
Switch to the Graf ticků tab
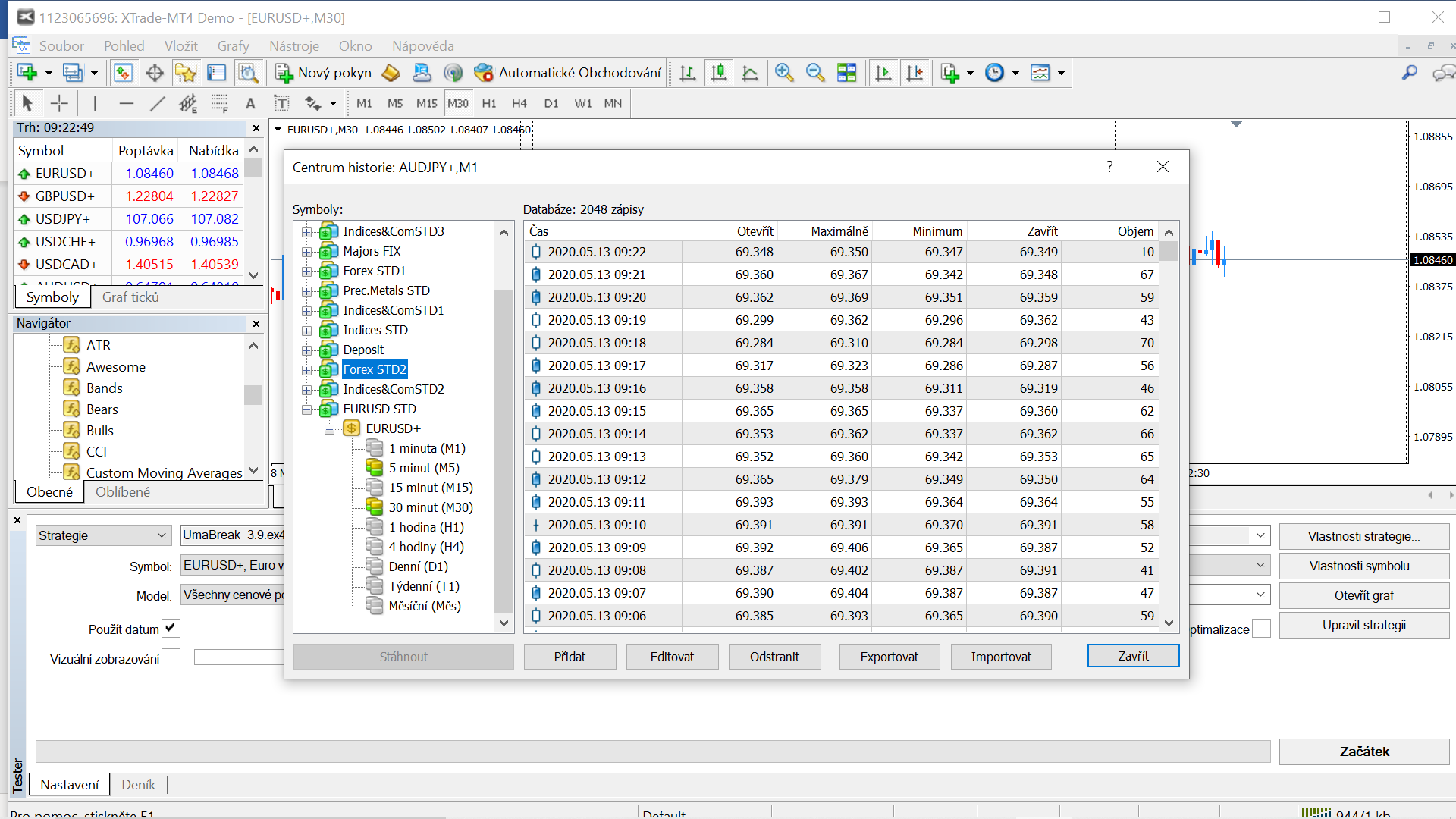(130, 297)
